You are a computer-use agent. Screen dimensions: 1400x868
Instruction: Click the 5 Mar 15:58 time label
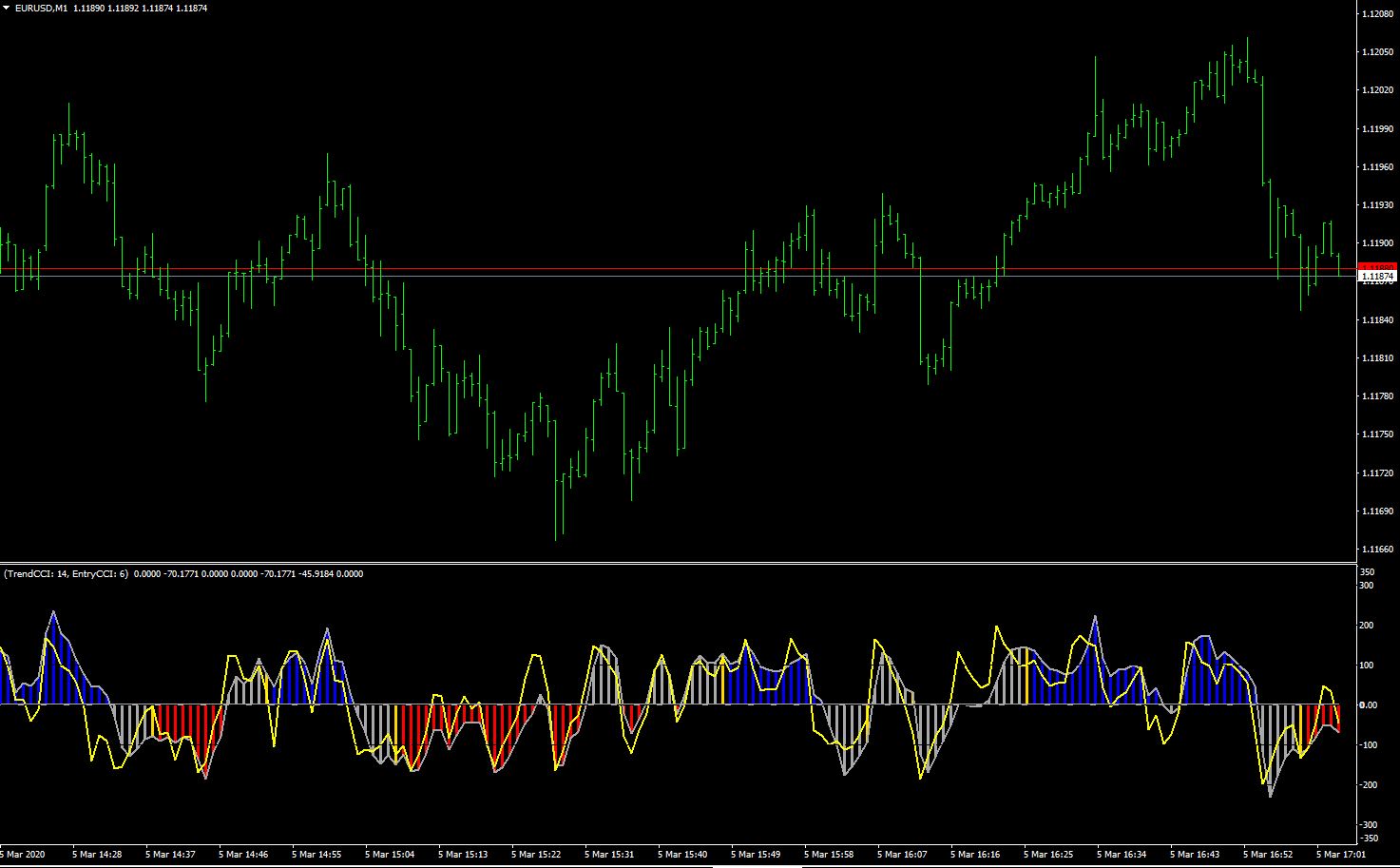[829, 854]
